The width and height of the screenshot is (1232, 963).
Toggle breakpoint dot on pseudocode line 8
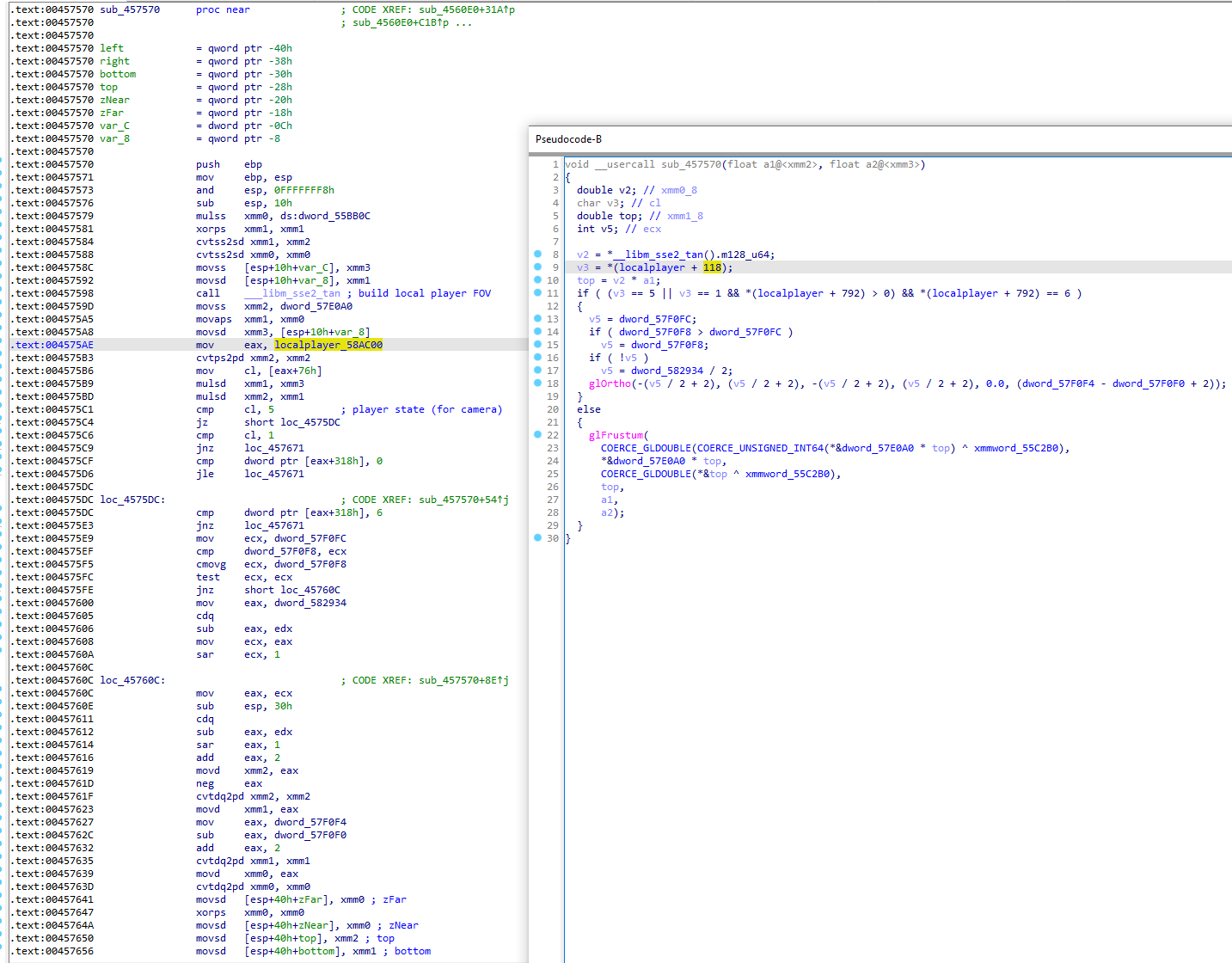[538, 255]
